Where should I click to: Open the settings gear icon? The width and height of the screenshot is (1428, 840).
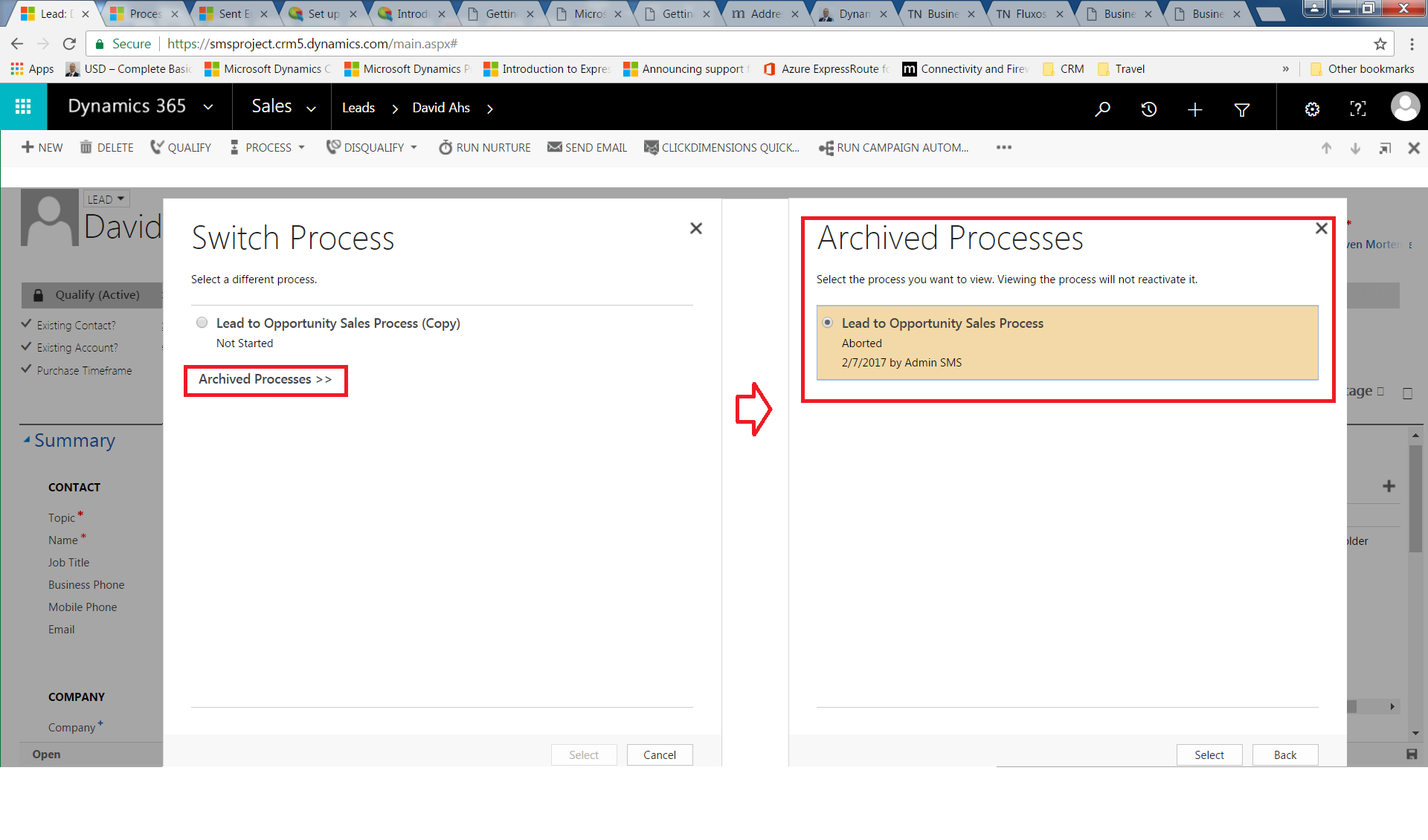click(1312, 109)
